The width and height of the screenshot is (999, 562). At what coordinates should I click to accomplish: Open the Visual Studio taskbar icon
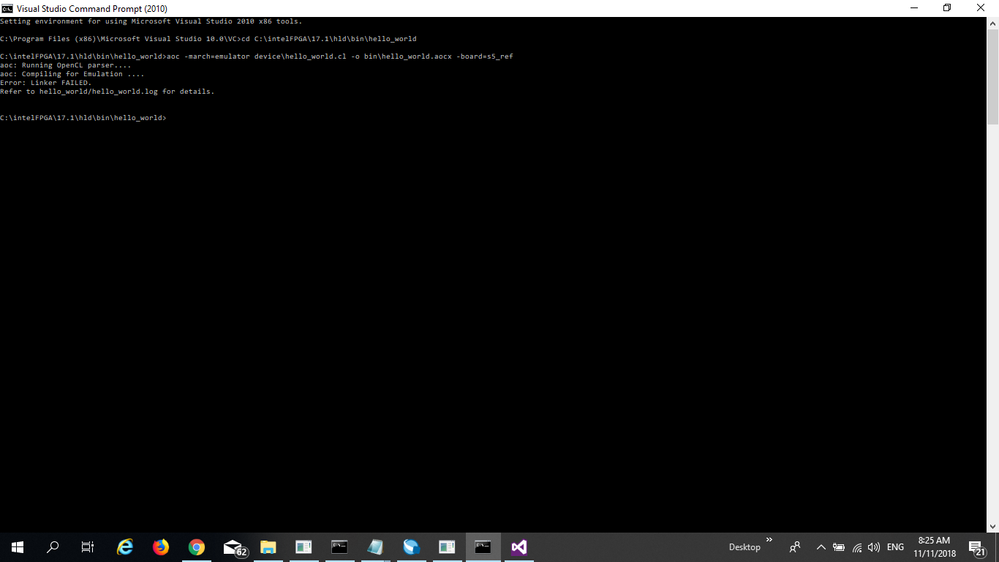[519, 547]
